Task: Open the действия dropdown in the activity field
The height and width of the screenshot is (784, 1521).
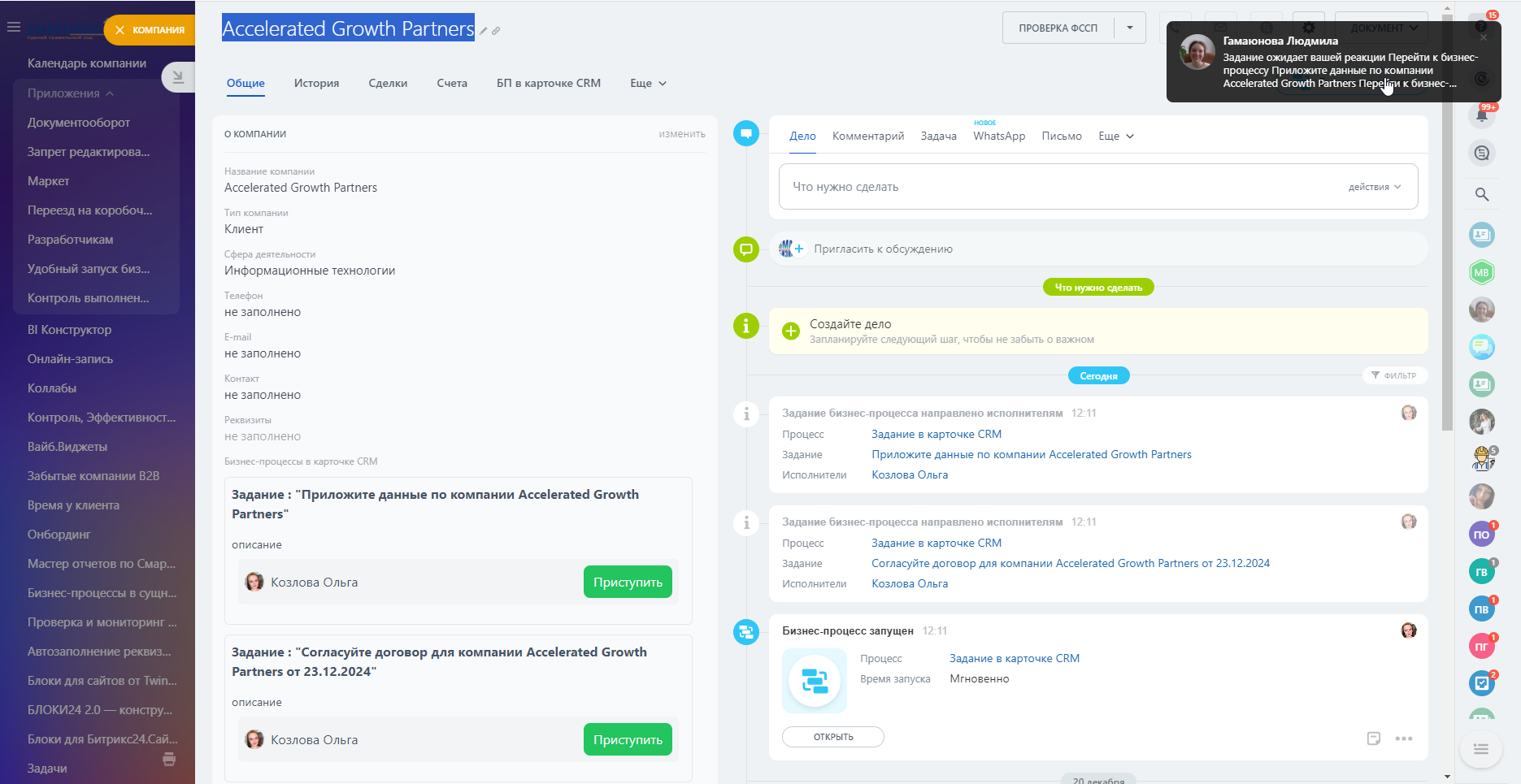Action: coord(1374,187)
